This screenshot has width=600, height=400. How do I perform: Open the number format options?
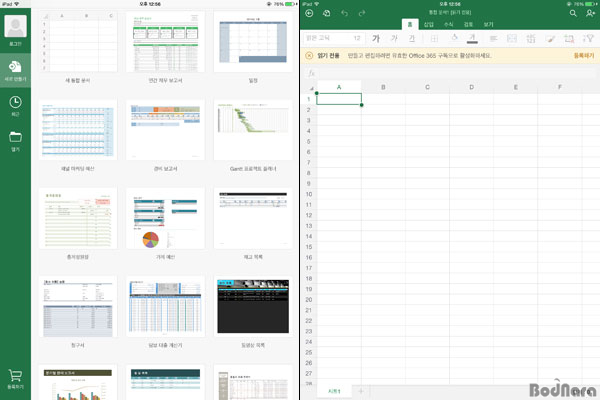[531, 38]
